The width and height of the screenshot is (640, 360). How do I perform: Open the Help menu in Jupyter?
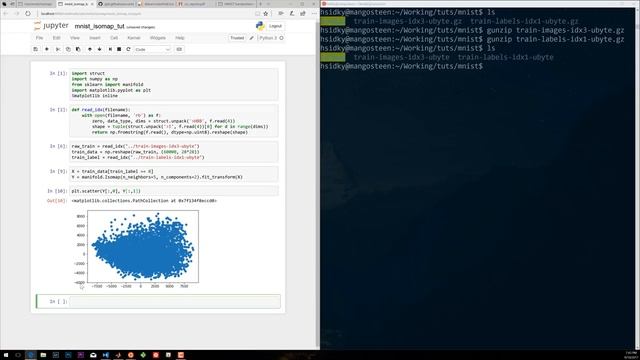point(180,38)
